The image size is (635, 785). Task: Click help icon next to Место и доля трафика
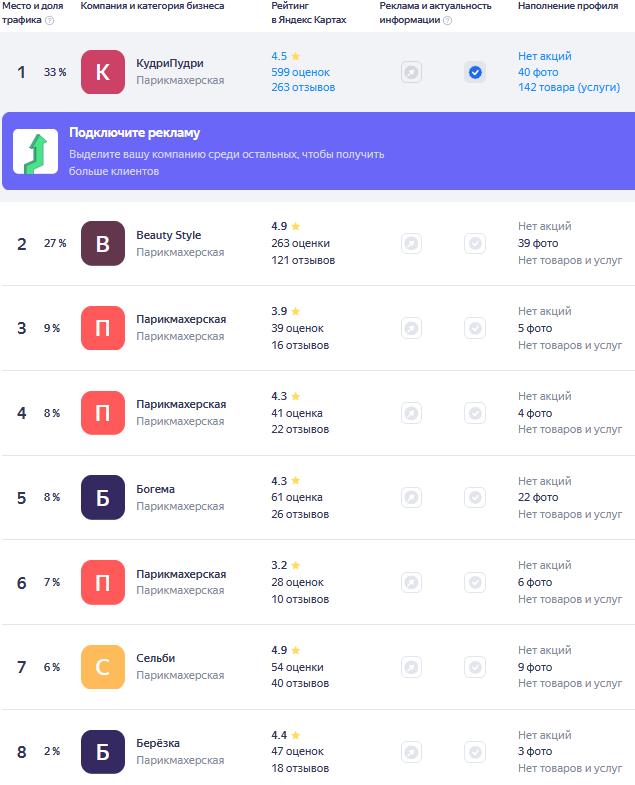click(x=50, y=21)
